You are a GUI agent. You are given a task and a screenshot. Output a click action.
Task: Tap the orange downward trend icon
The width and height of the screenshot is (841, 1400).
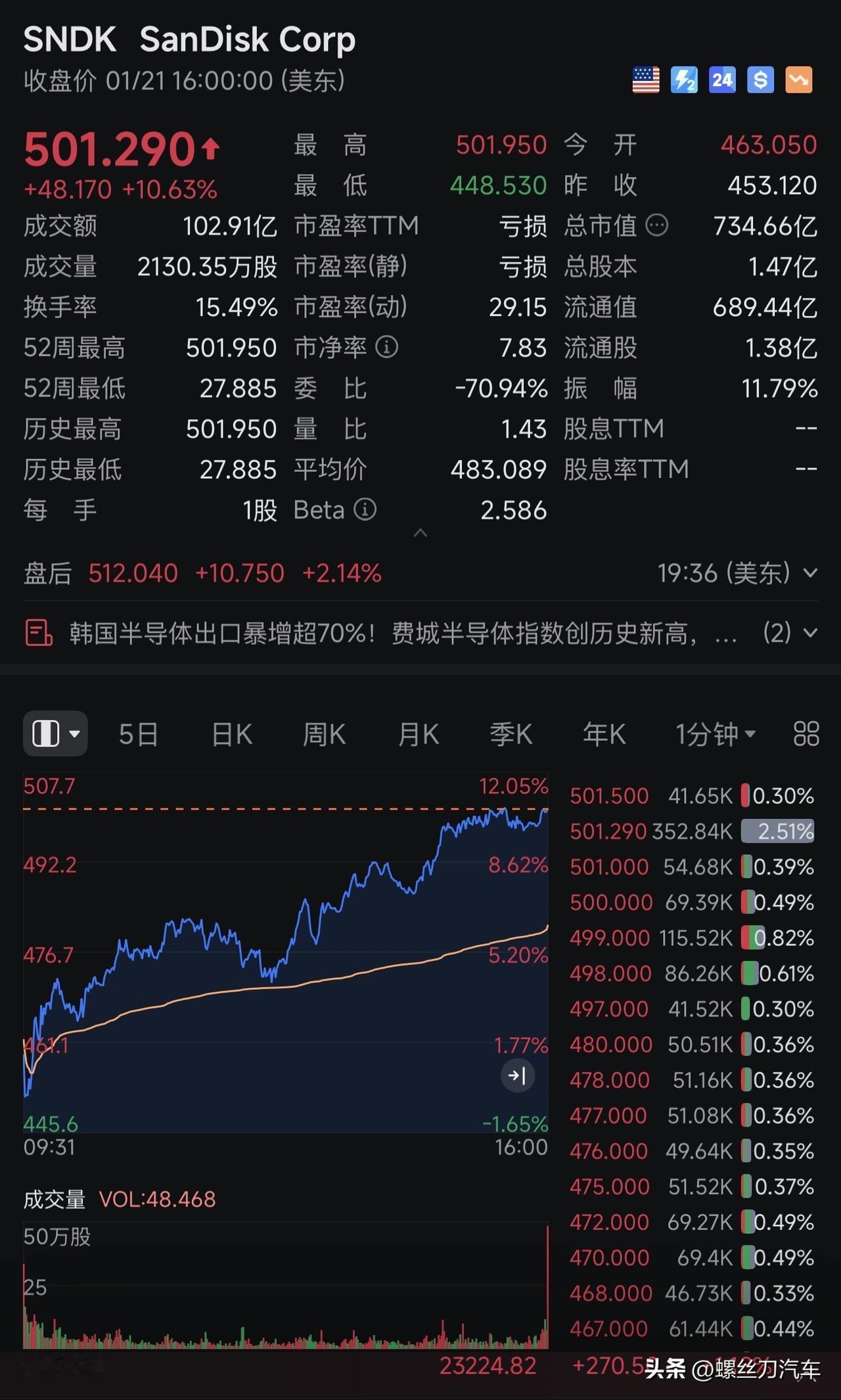(x=799, y=80)
